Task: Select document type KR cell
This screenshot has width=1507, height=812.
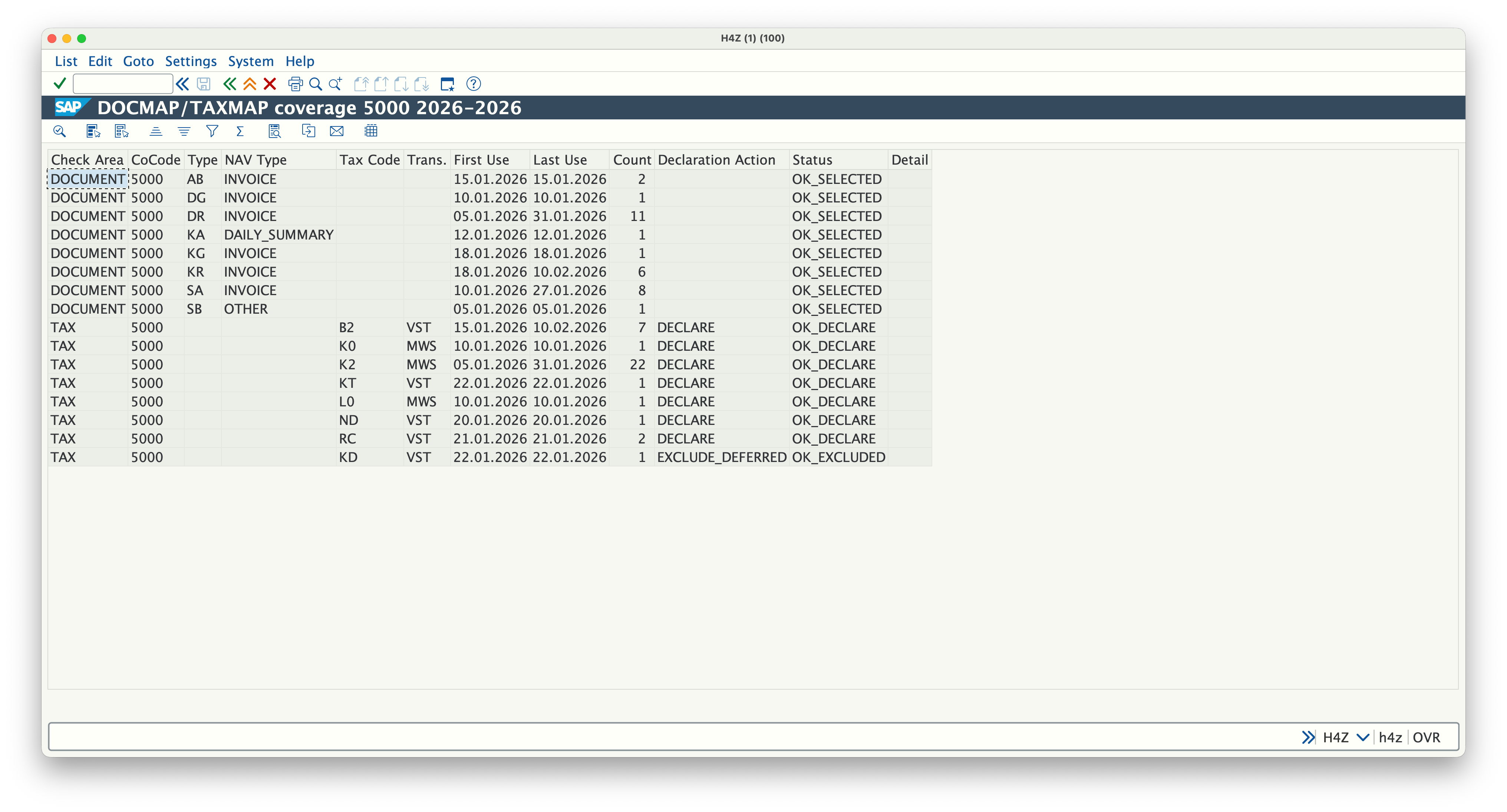Action: [202, 272]
